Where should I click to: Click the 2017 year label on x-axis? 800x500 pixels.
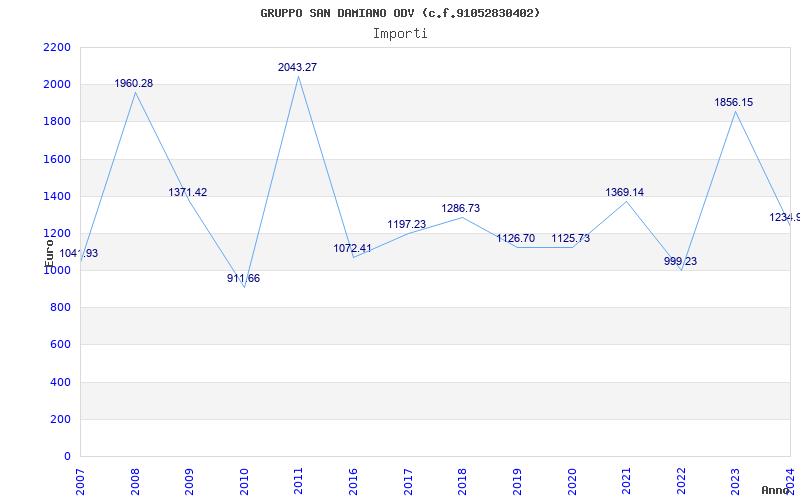tap(408, 482)
